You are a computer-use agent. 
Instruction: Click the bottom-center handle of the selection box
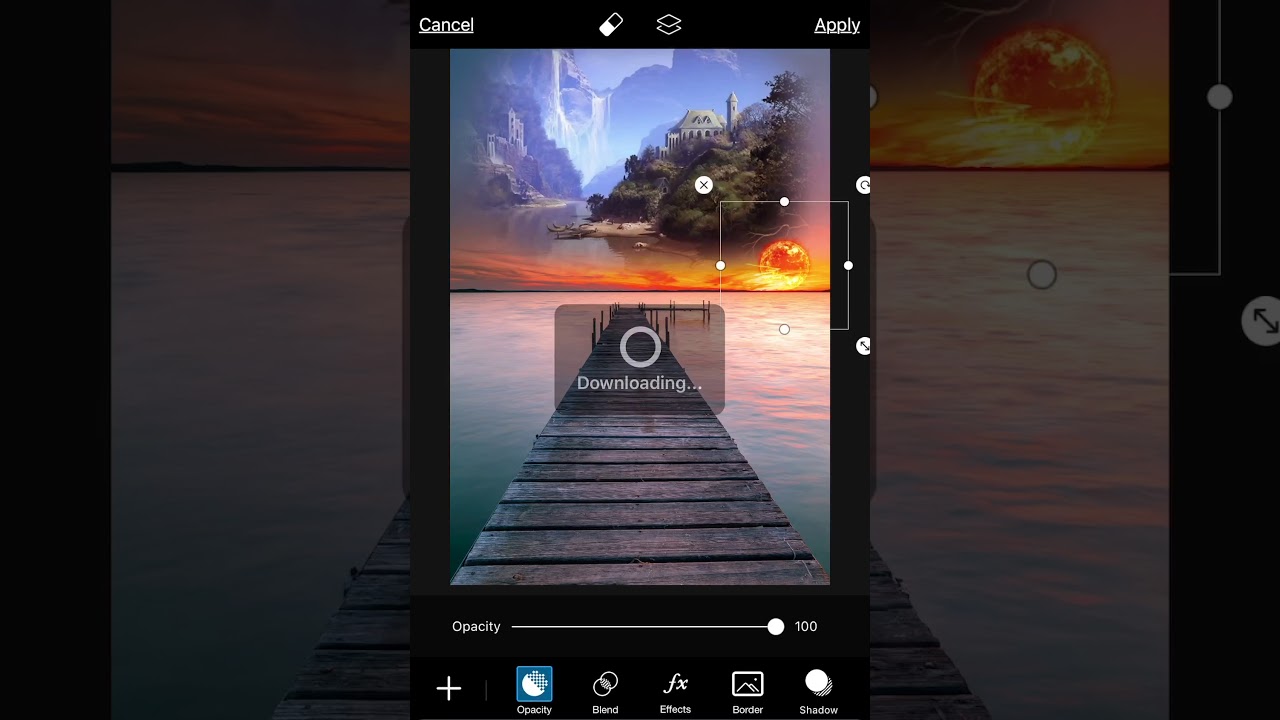(x=784, y=329)
